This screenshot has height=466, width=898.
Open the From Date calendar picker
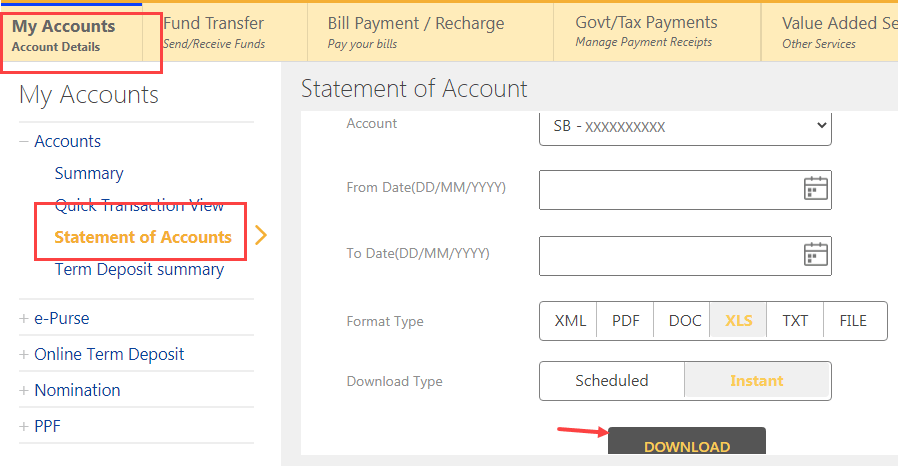(x=816, y=188)
